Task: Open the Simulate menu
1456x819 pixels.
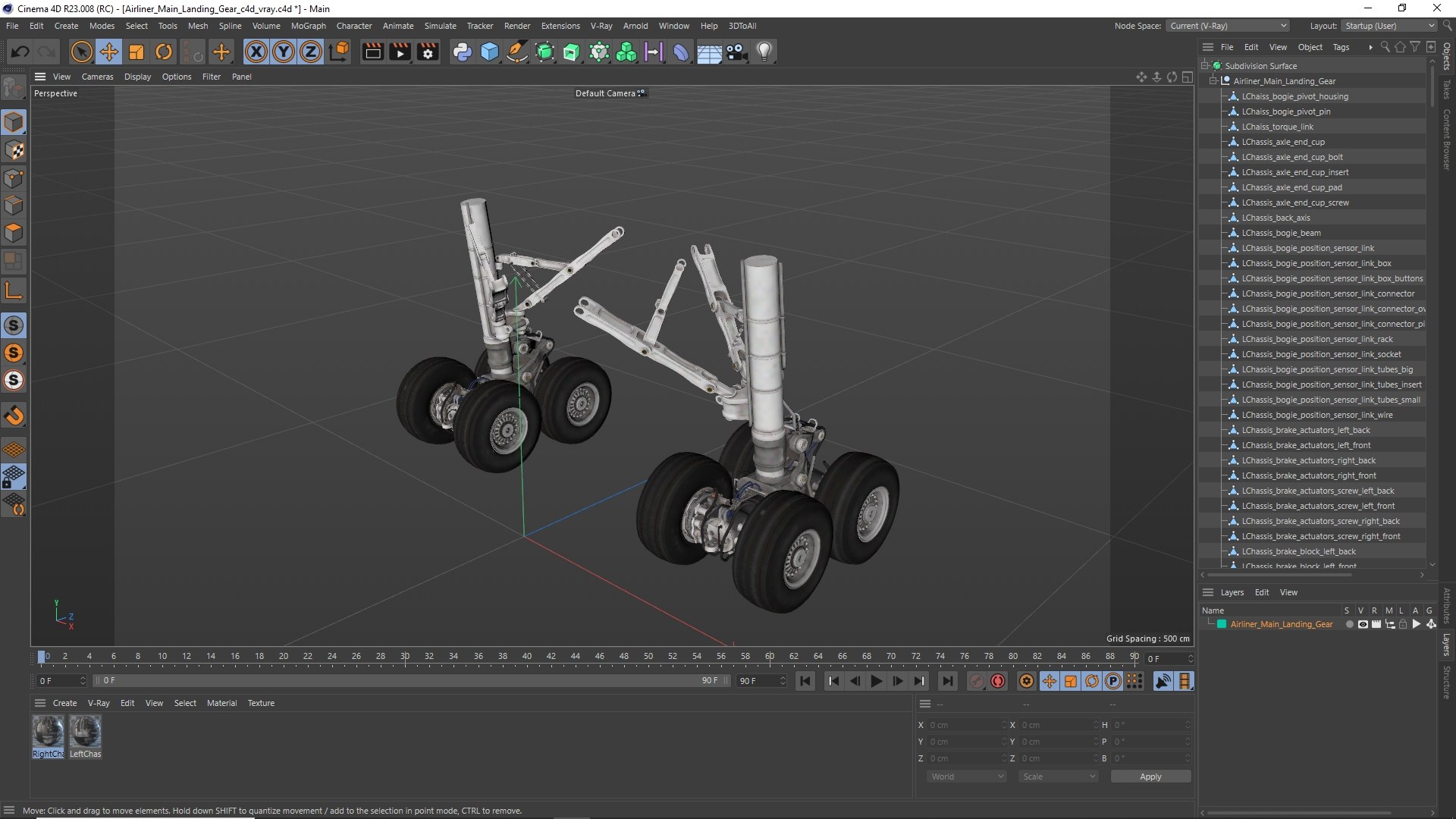Action: pyautogui.click(x=440, y=26)
